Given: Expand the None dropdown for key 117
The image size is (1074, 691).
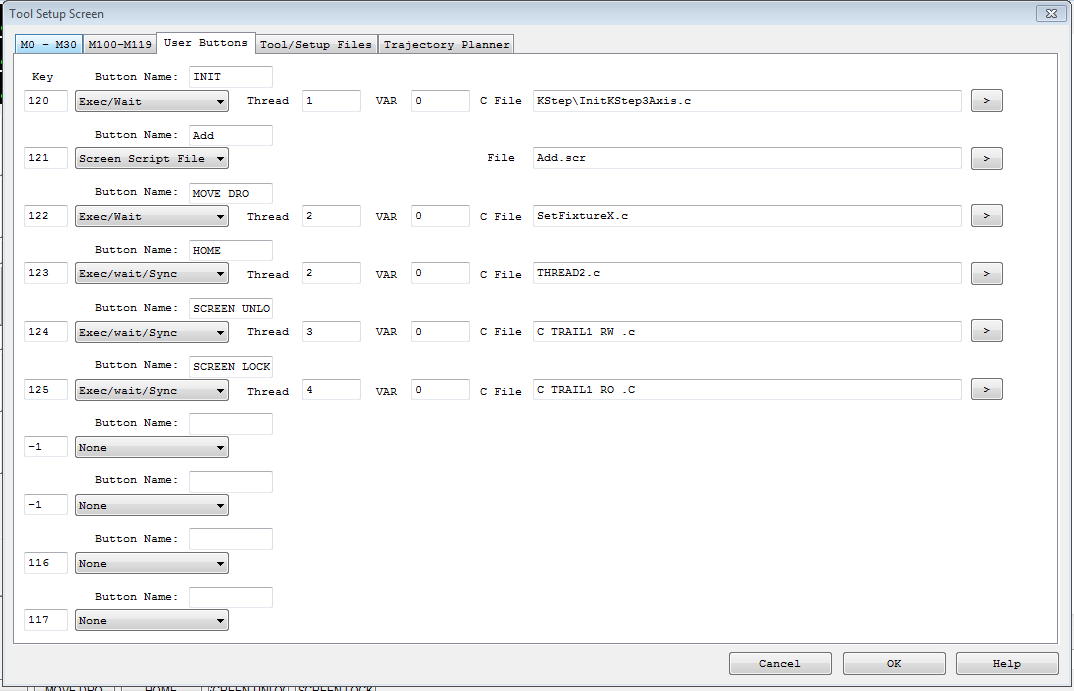Looking at the screenshot, I should [151, 621].
